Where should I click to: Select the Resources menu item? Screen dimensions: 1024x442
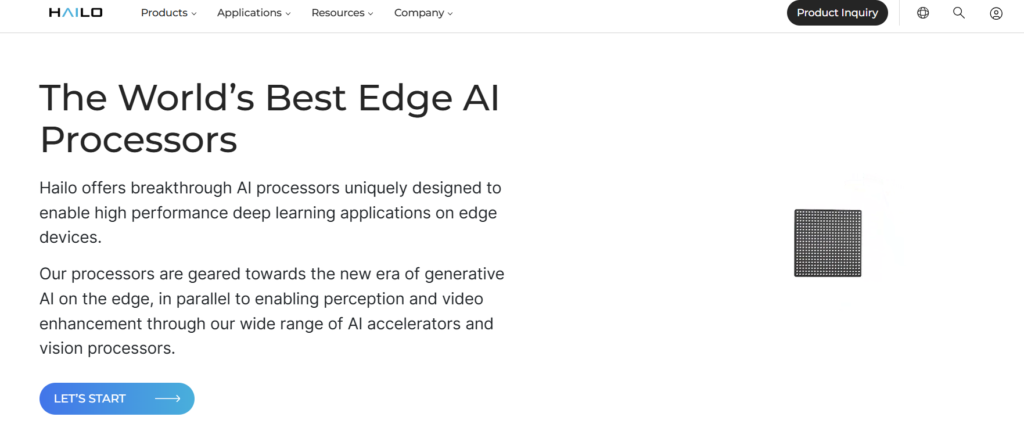point(336,13)
